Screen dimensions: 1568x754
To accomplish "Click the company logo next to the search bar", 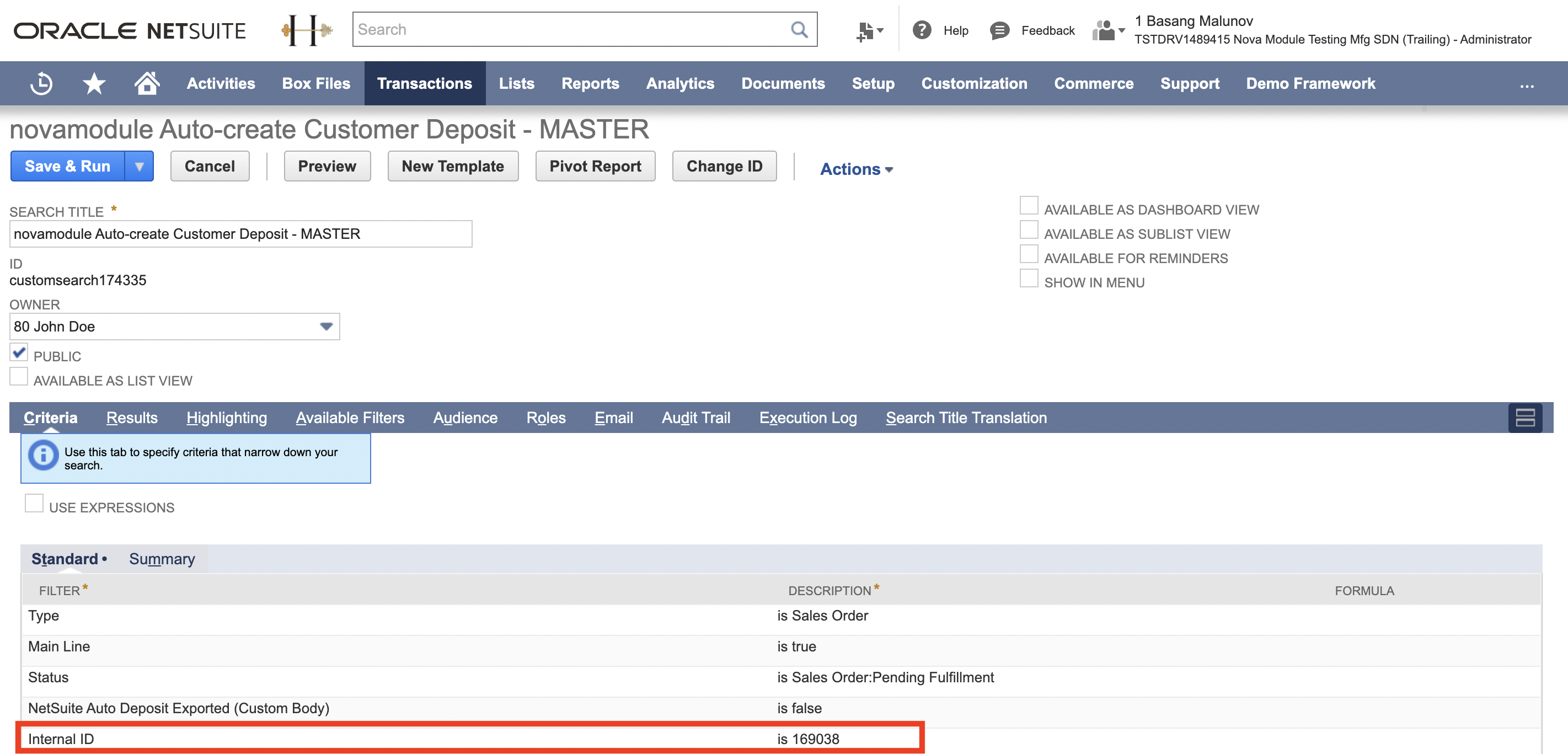I will pos(307,30).
